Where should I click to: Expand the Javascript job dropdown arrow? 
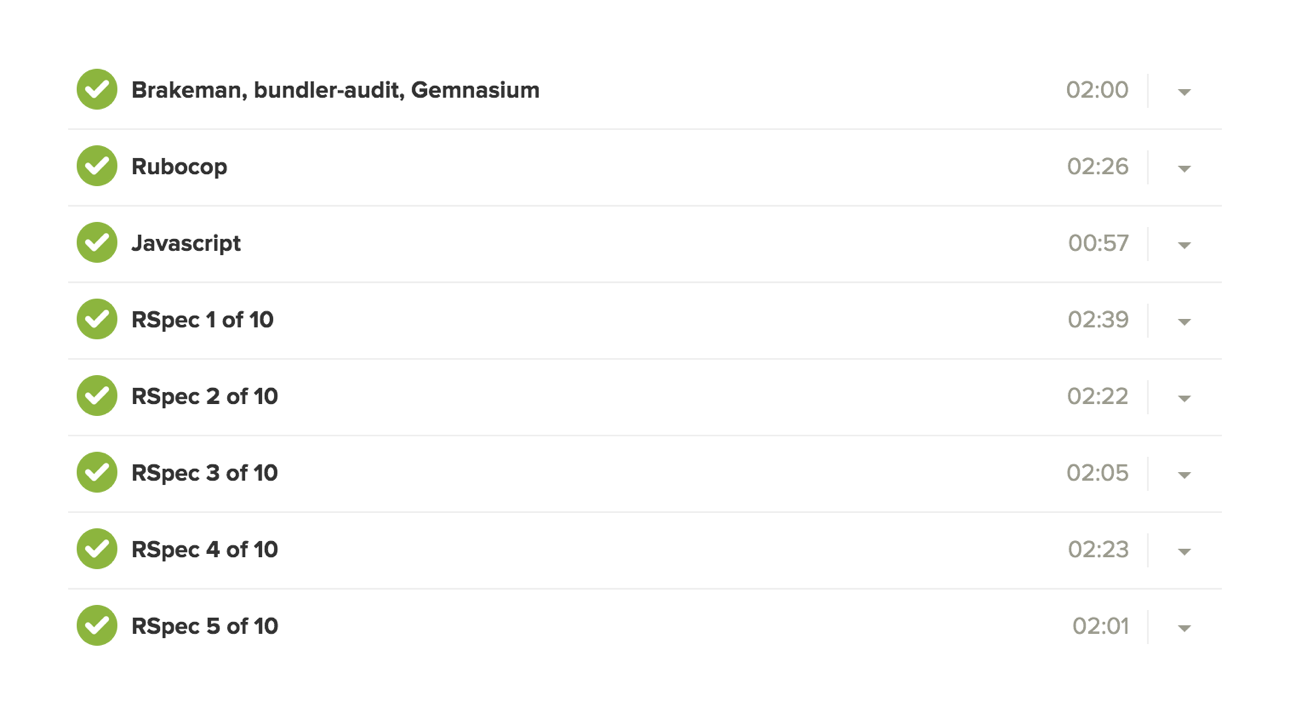click(x=1184, y=245)
